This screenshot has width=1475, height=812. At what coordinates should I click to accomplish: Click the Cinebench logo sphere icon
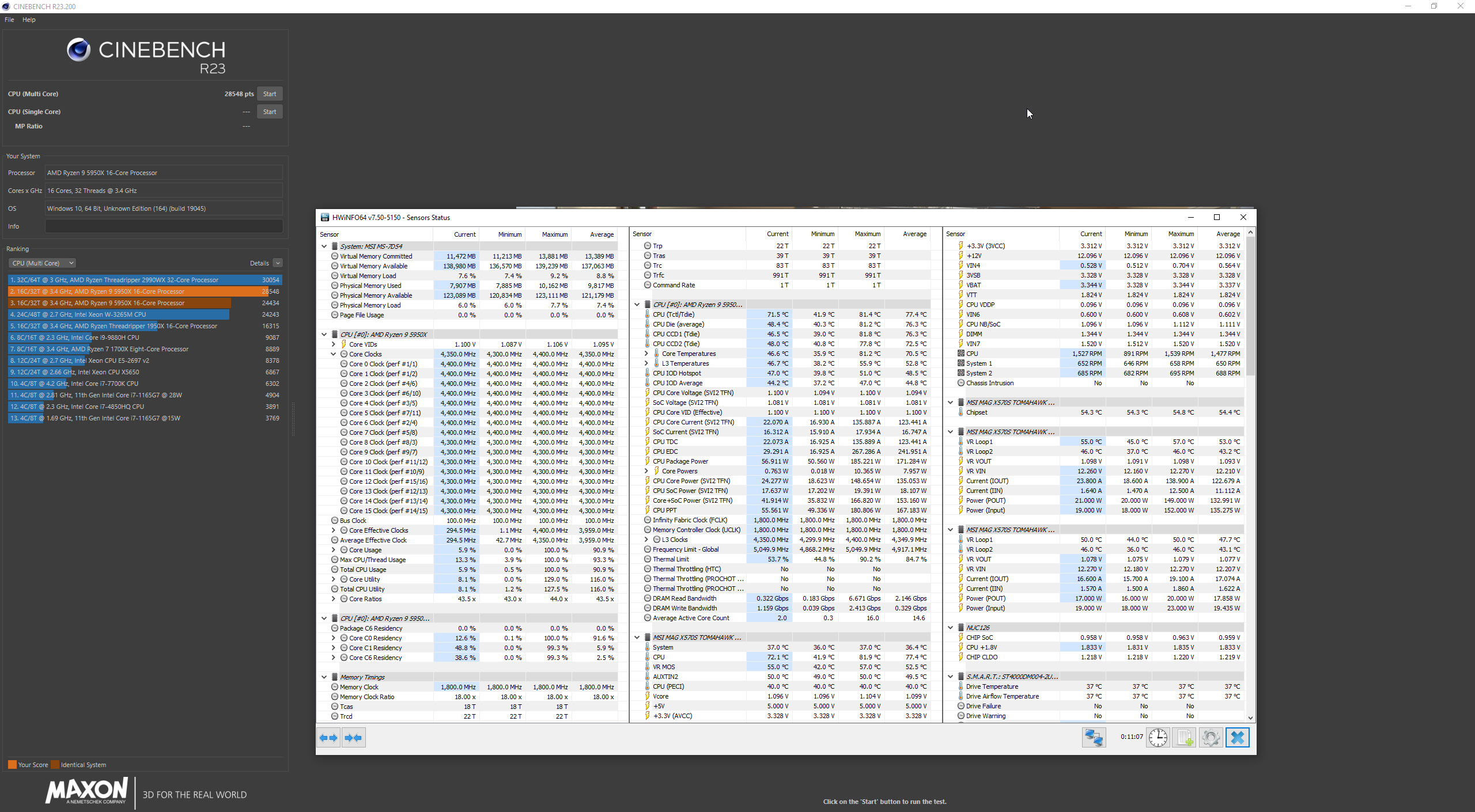pos(78,50)
